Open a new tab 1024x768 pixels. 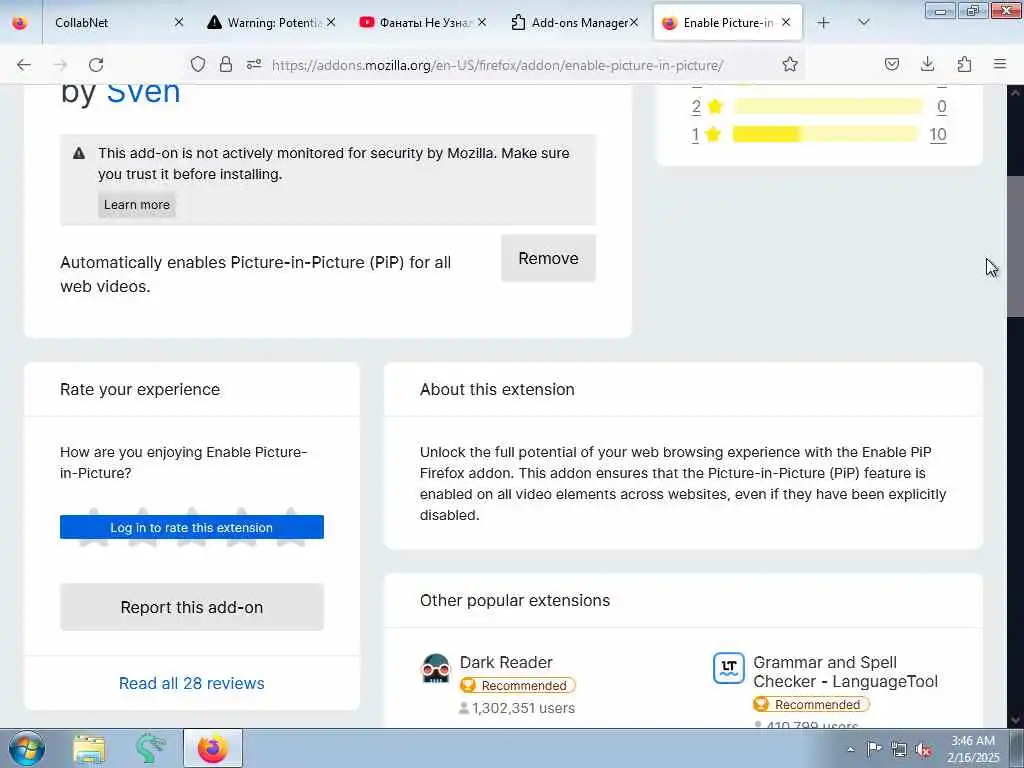(x=824, y=23)
